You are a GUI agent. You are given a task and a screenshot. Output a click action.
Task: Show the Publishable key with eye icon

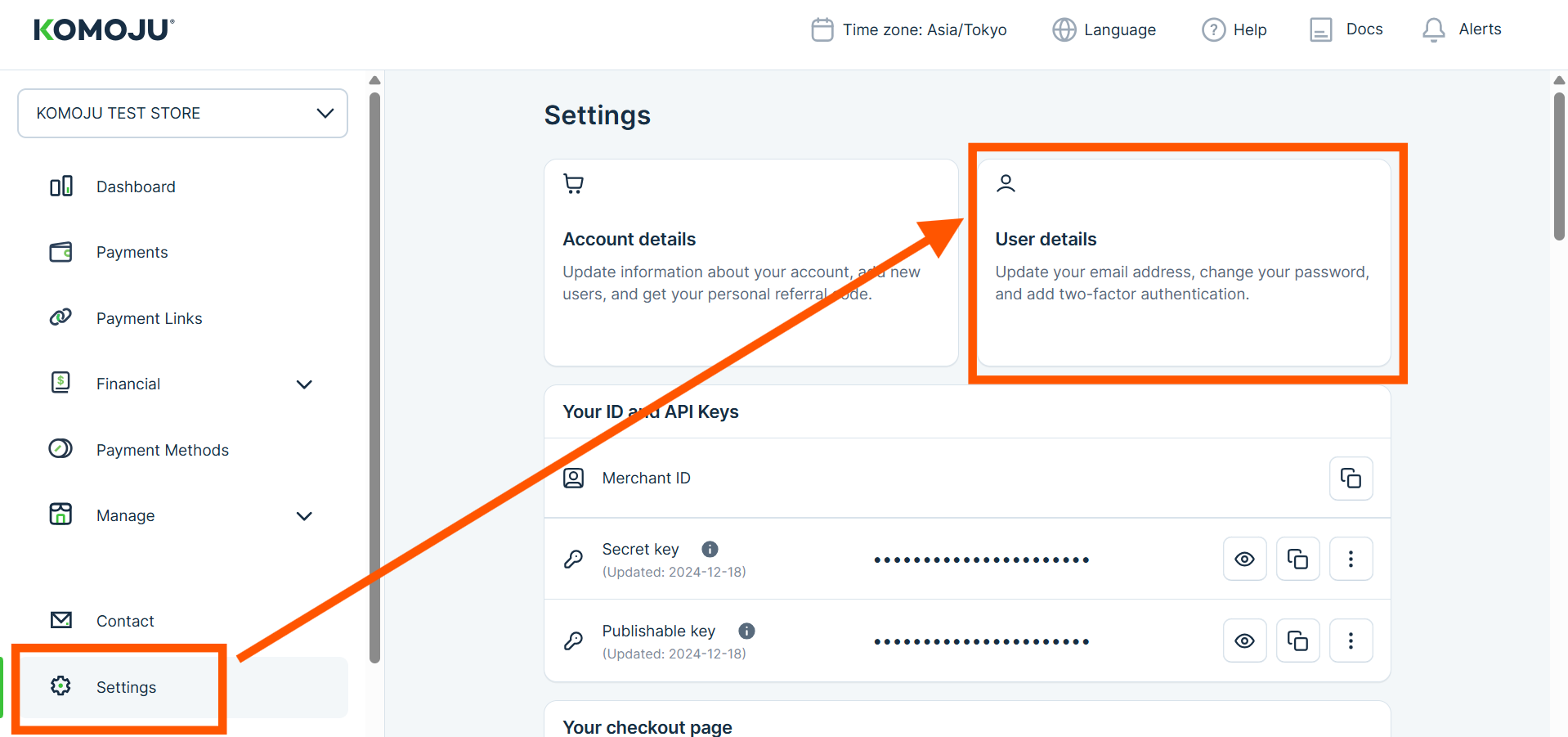tap(1244, 641)
